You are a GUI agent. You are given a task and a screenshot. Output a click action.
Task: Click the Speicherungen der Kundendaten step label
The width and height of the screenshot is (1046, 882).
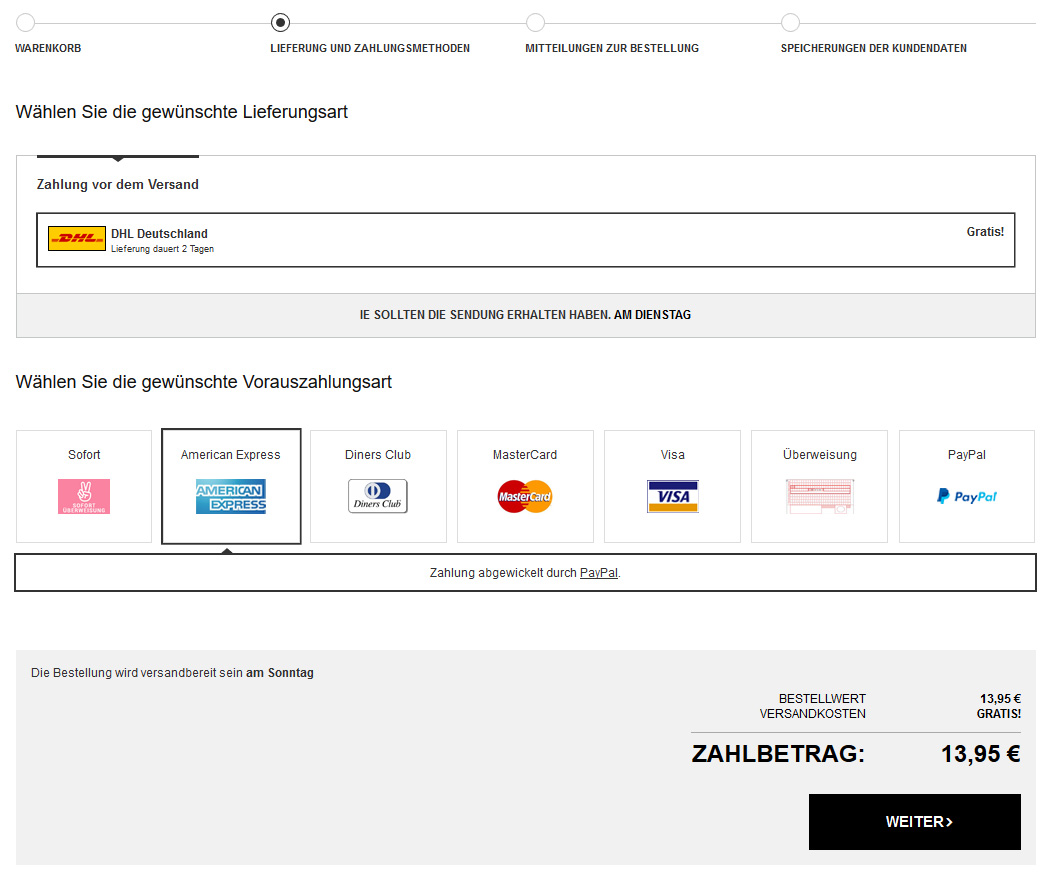pyautogui.click(x=873, y=48)
